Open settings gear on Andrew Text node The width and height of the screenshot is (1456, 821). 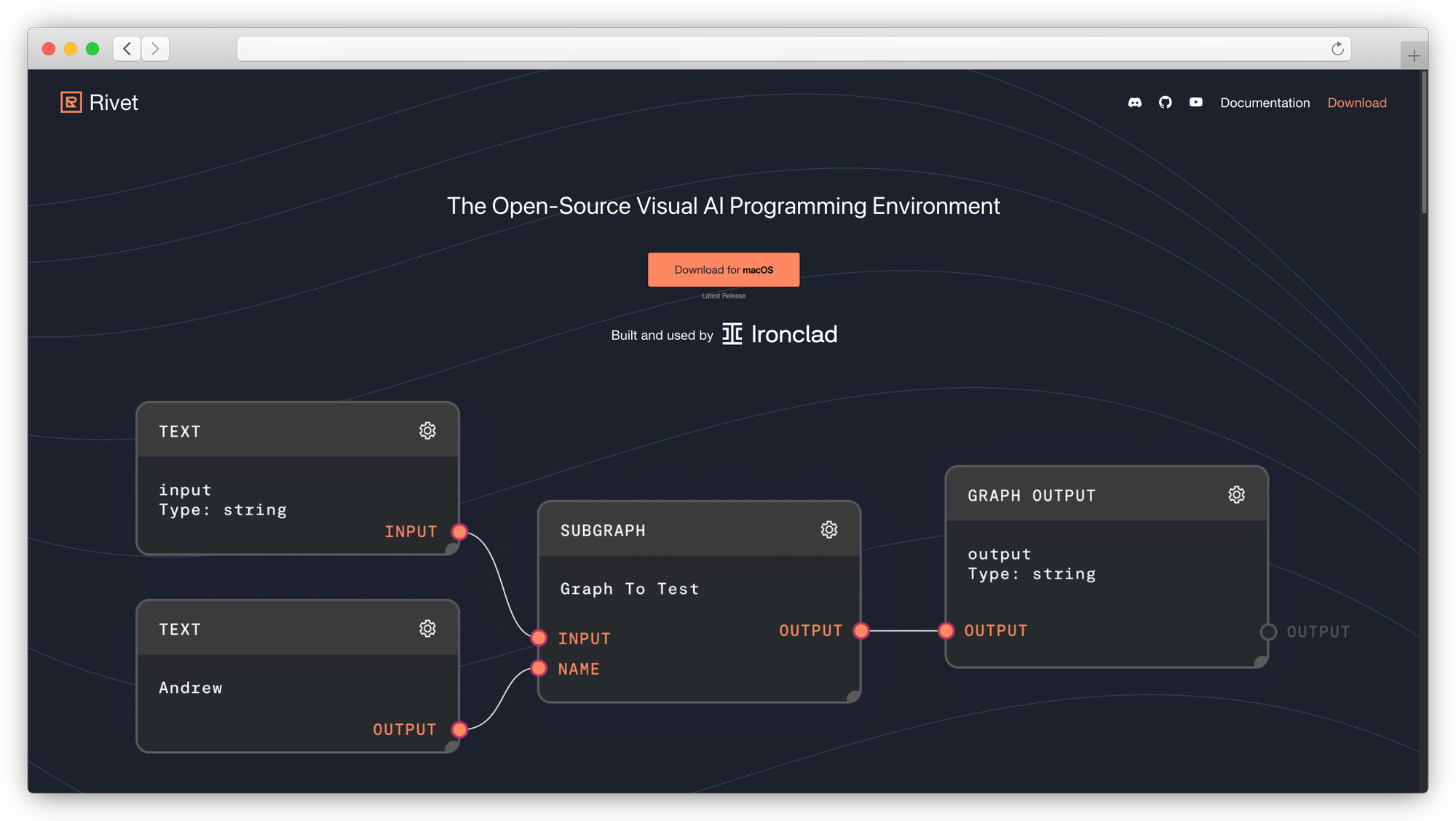tap(427, 629)
